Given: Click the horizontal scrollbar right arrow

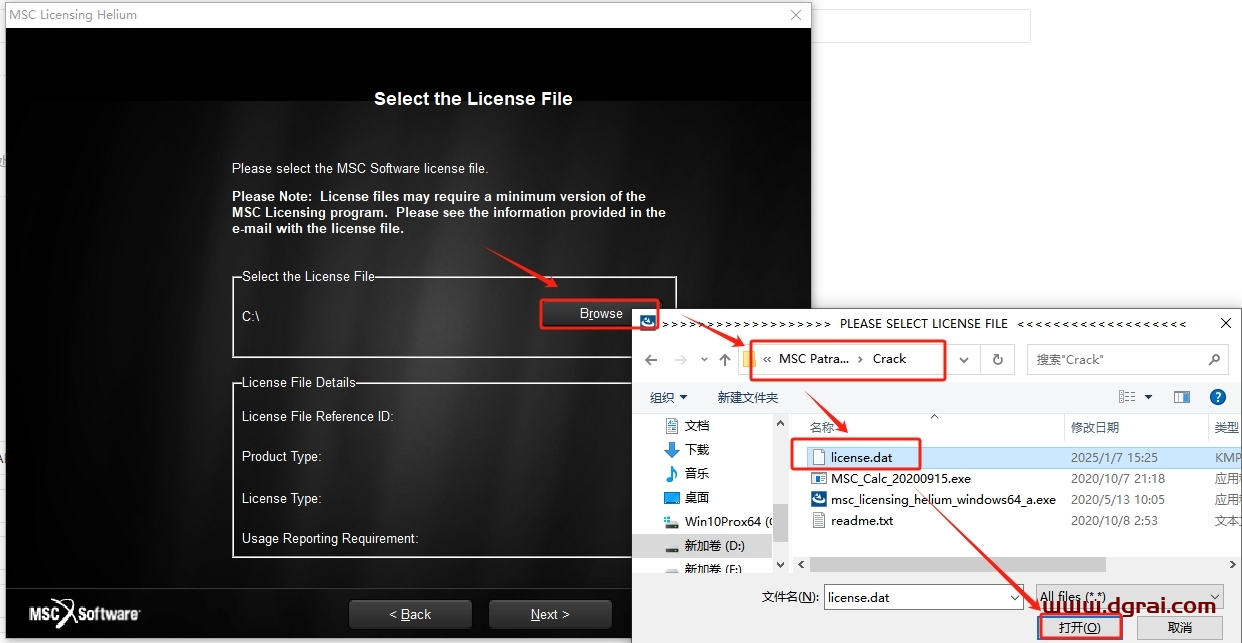Looking at the screenshot, I should [x=1231, y=564].
